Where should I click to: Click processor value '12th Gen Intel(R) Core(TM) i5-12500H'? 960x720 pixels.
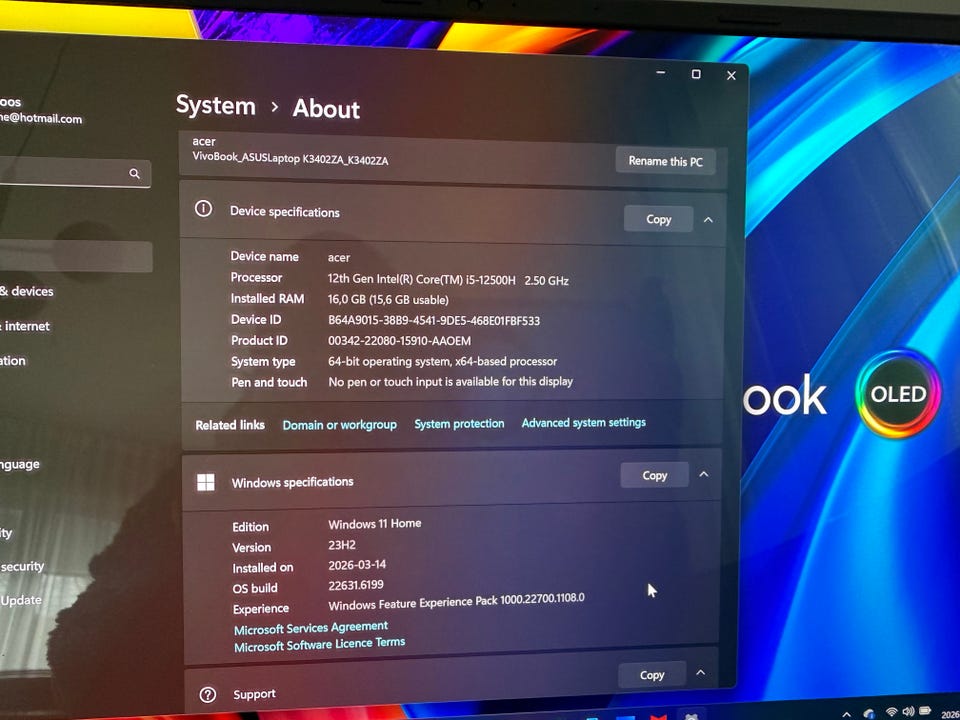(421, 279)
